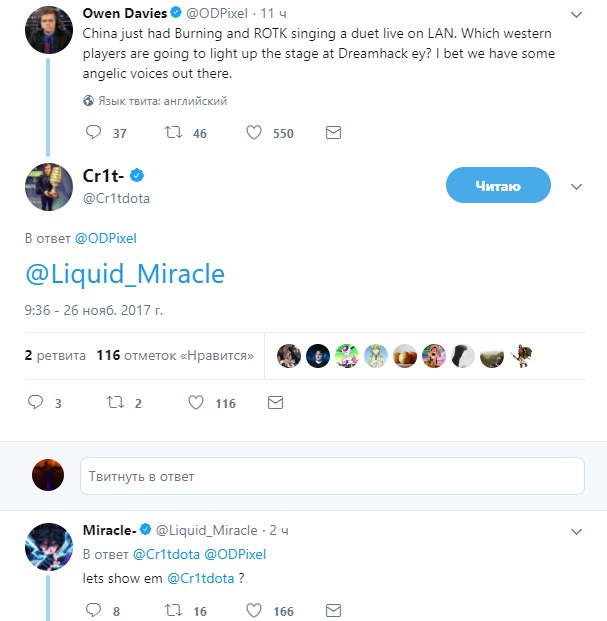Retweet Cr1t-'s tweet

coord(114,403)
